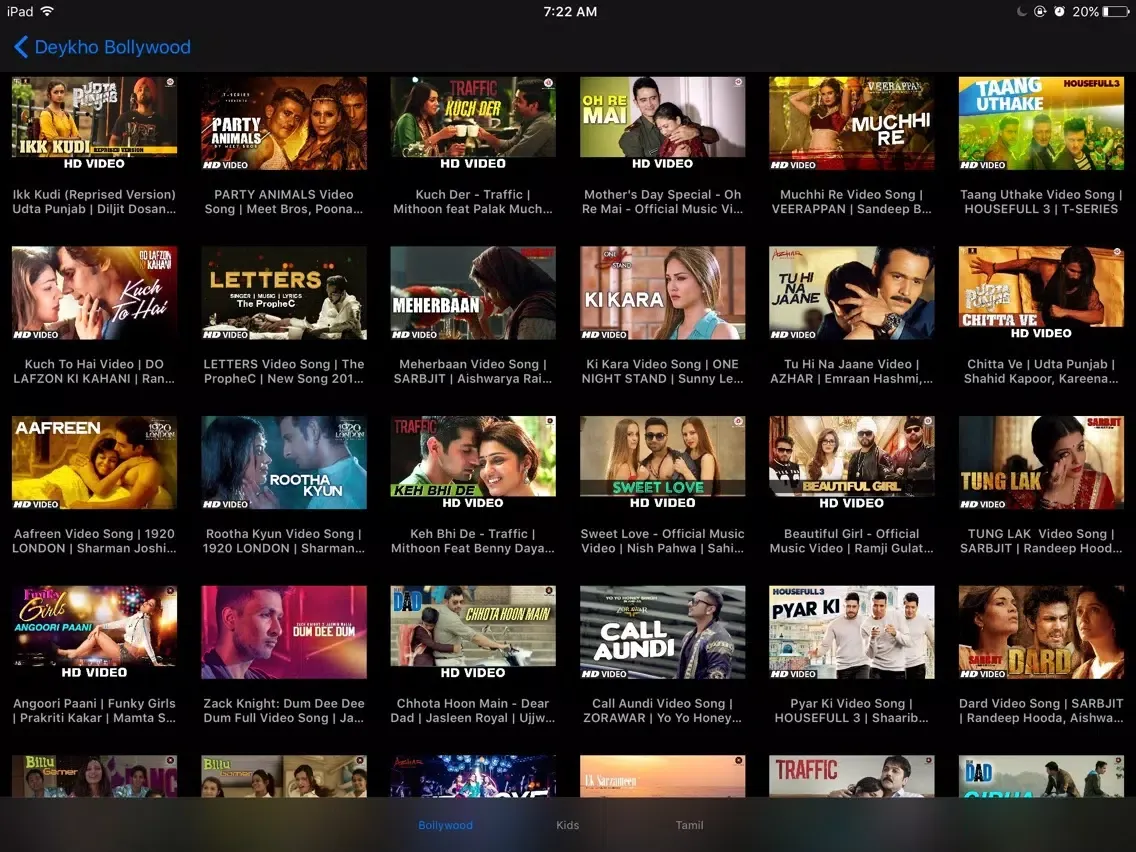Open the Ikk Kudi video thumbnail
Viewport: 1136px width, 852px height.
(x=94, y=123)
